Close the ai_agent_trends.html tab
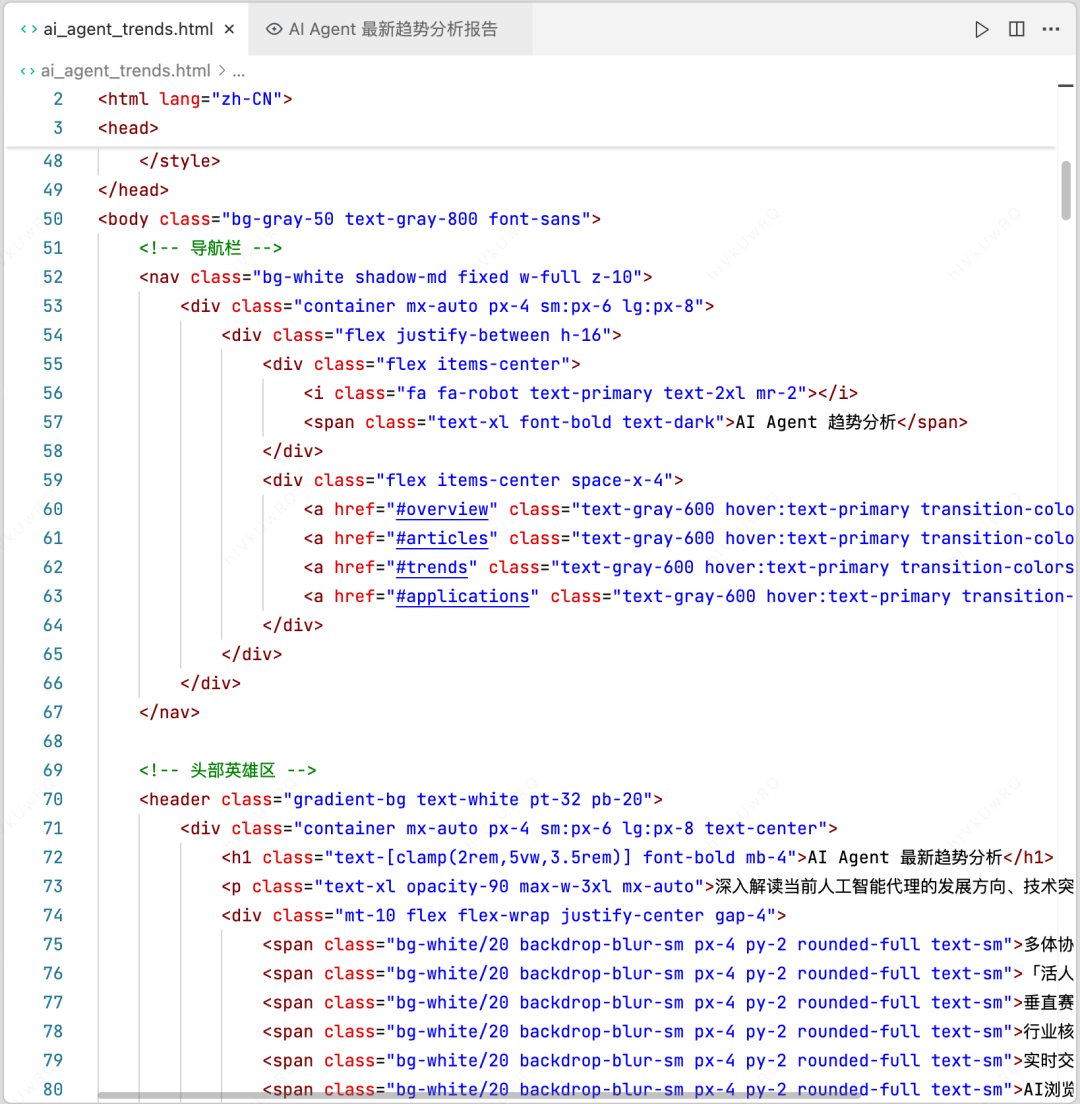 point(229,29)
